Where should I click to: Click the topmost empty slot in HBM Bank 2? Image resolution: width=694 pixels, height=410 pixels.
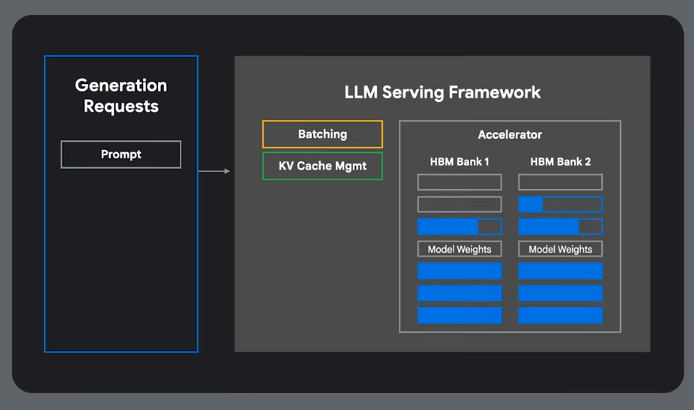pos(560,182)
